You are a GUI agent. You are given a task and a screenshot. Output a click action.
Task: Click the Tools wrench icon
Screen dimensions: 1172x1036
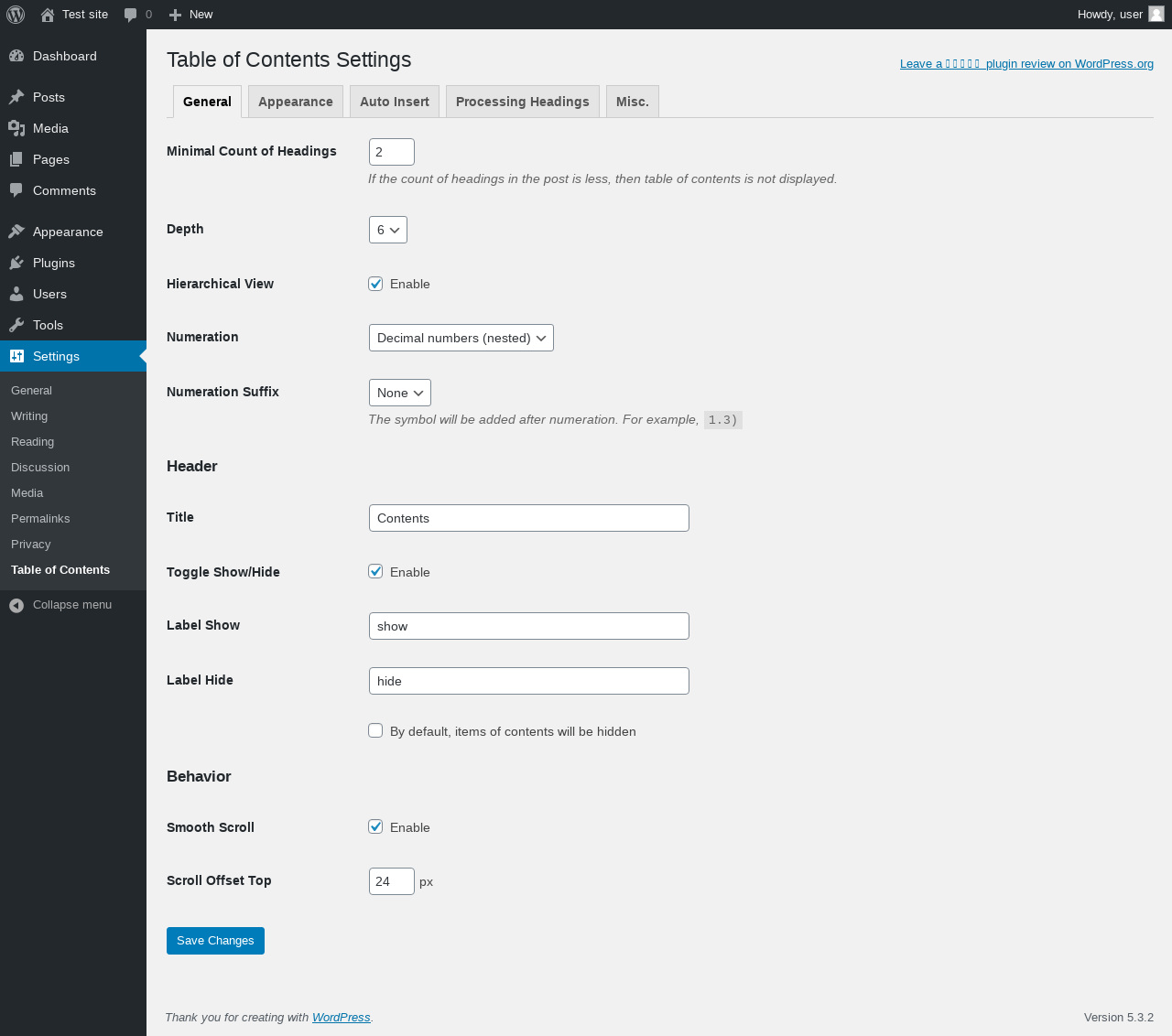(16, 325)
